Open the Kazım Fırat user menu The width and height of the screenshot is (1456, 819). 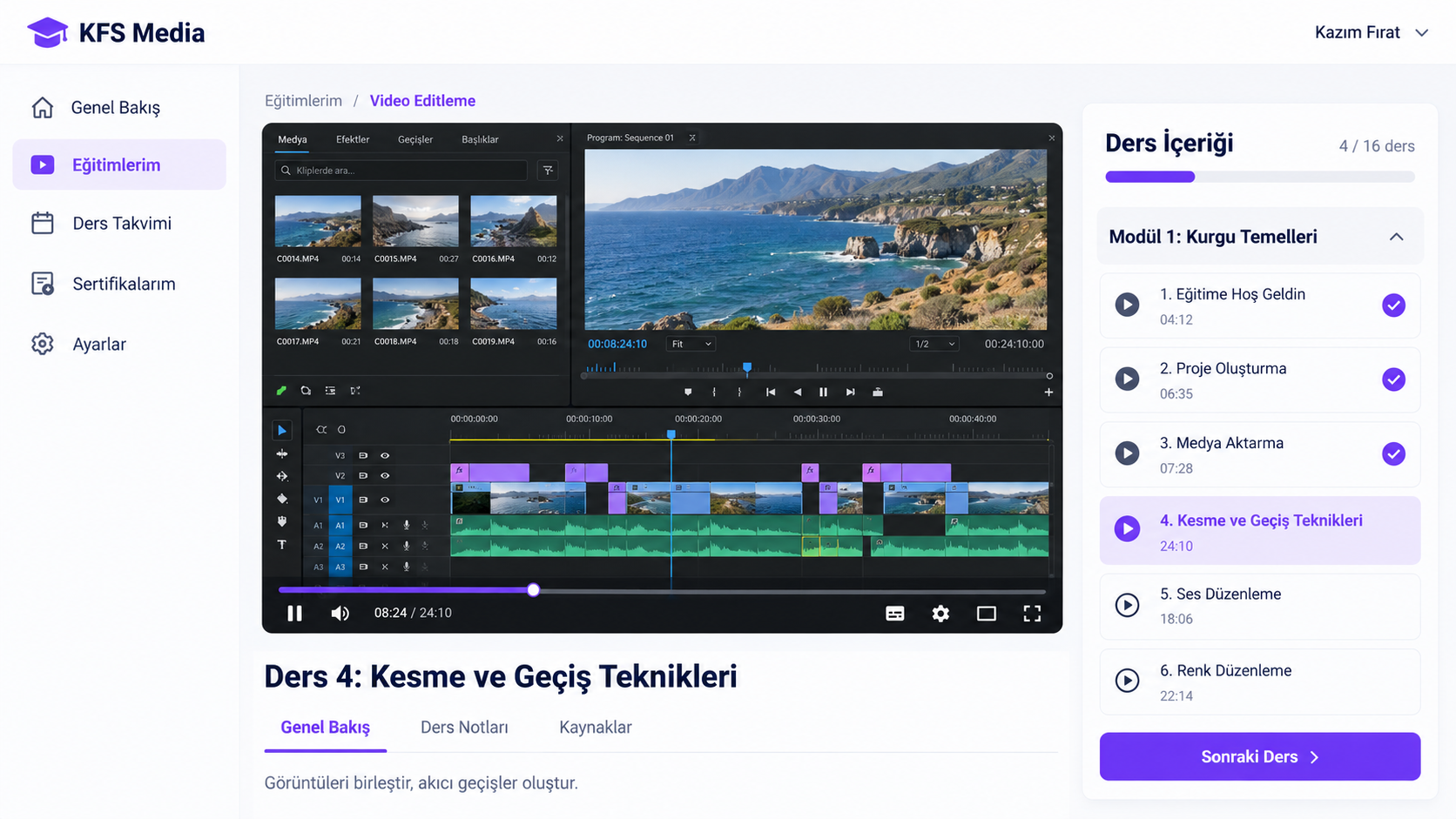coord(1372,32)
